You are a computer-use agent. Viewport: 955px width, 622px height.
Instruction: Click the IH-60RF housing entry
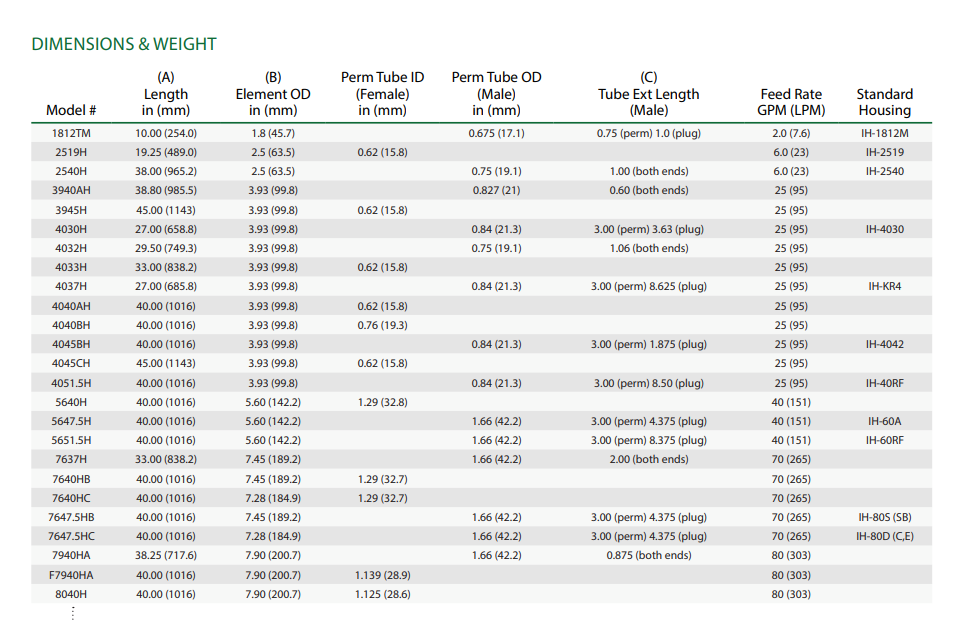click(x=884, y=440)
